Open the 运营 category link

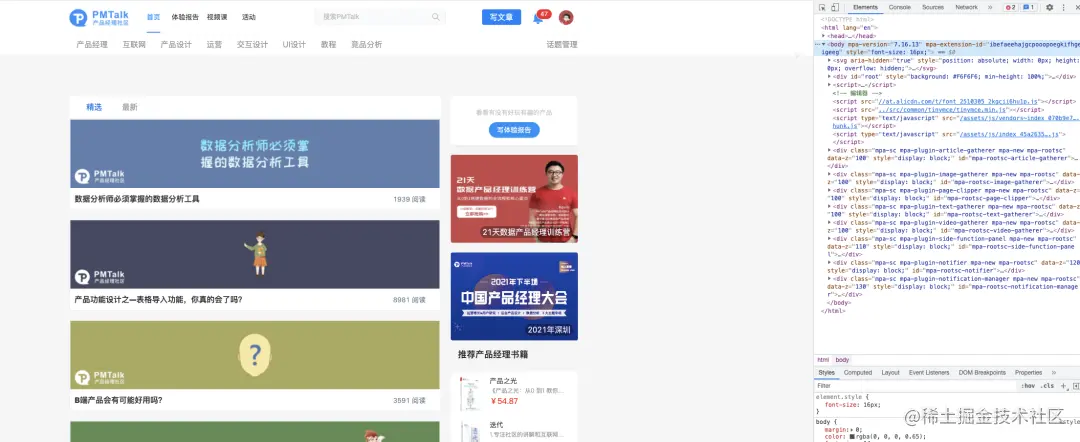pyautogui.click(x=214, y=45)
